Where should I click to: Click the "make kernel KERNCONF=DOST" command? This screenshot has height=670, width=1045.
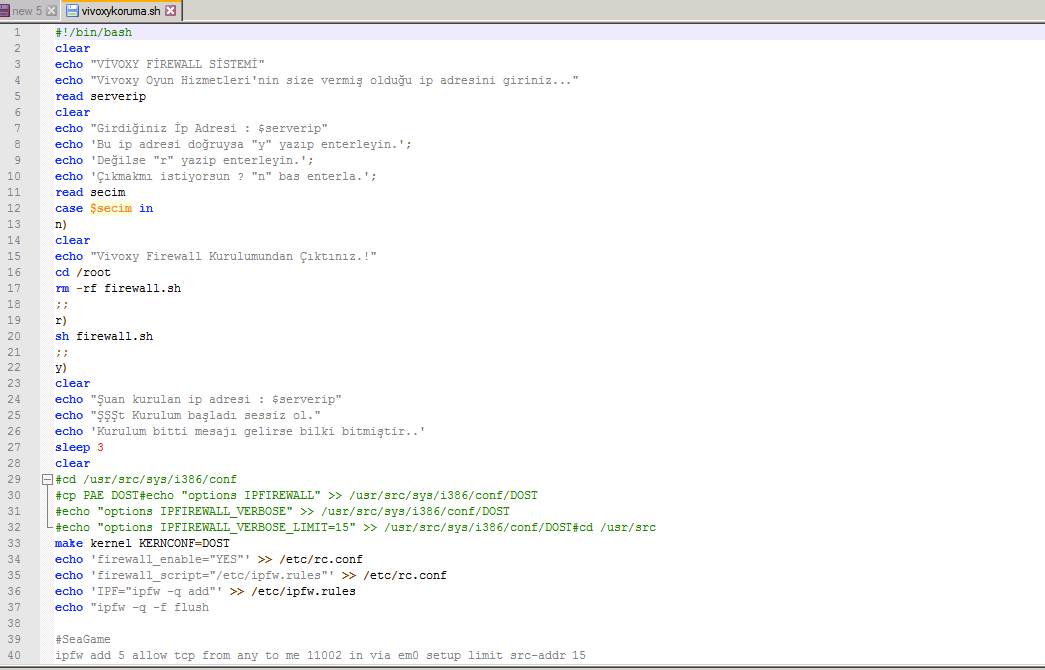click(x=143, y=544)
